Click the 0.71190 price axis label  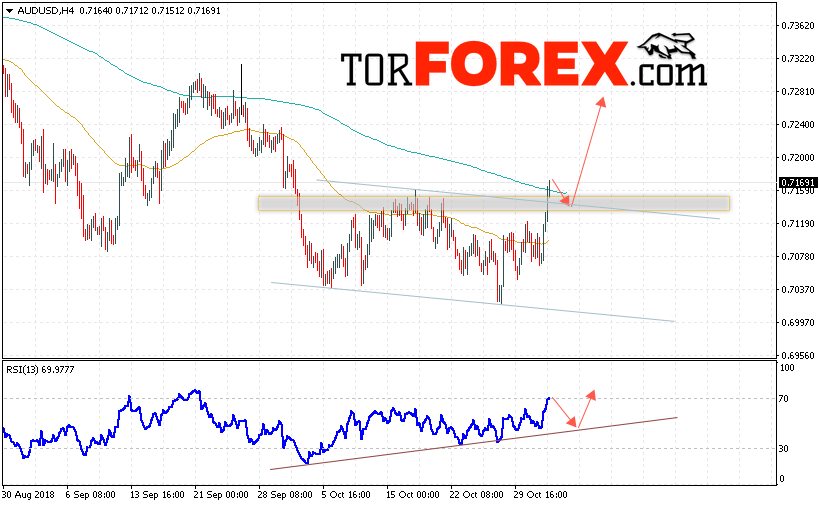798,223
